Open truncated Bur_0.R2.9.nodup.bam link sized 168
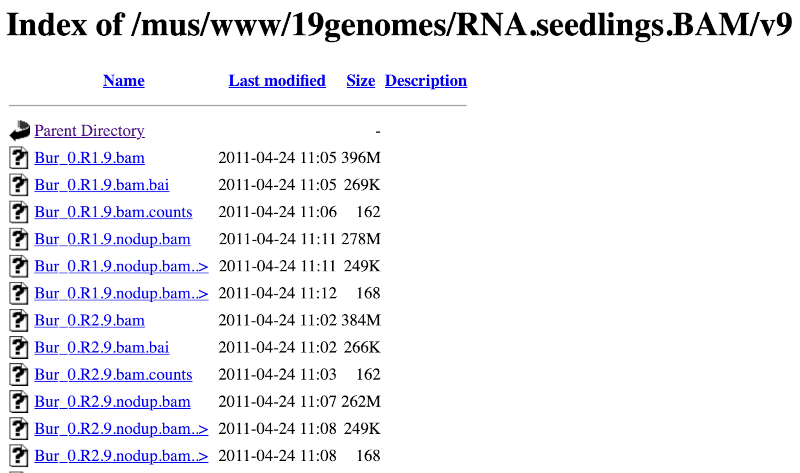Viewport: 800px width, 473px height. coord(121,455)
